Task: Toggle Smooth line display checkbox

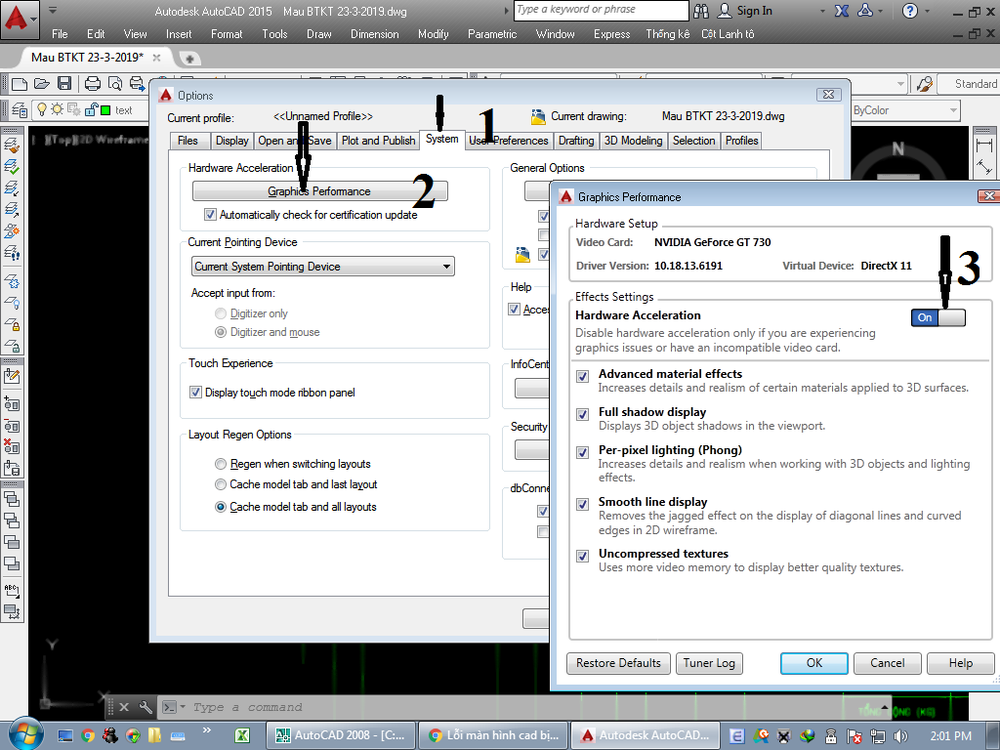Action: (582, 504)
